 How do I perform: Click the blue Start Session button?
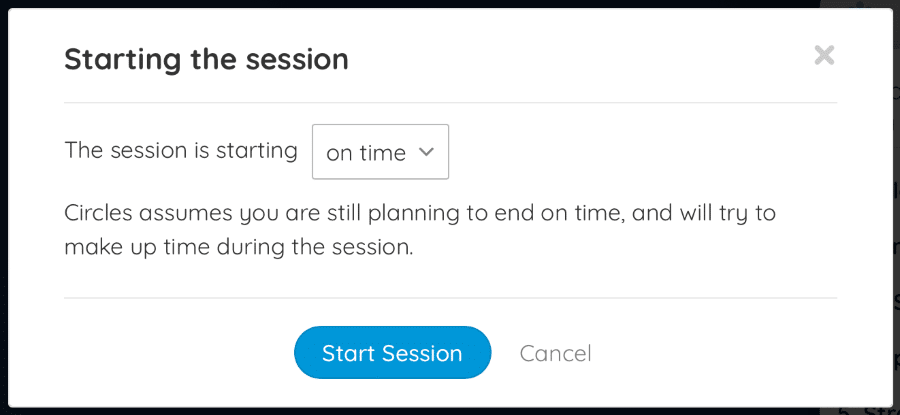[393, 352]
